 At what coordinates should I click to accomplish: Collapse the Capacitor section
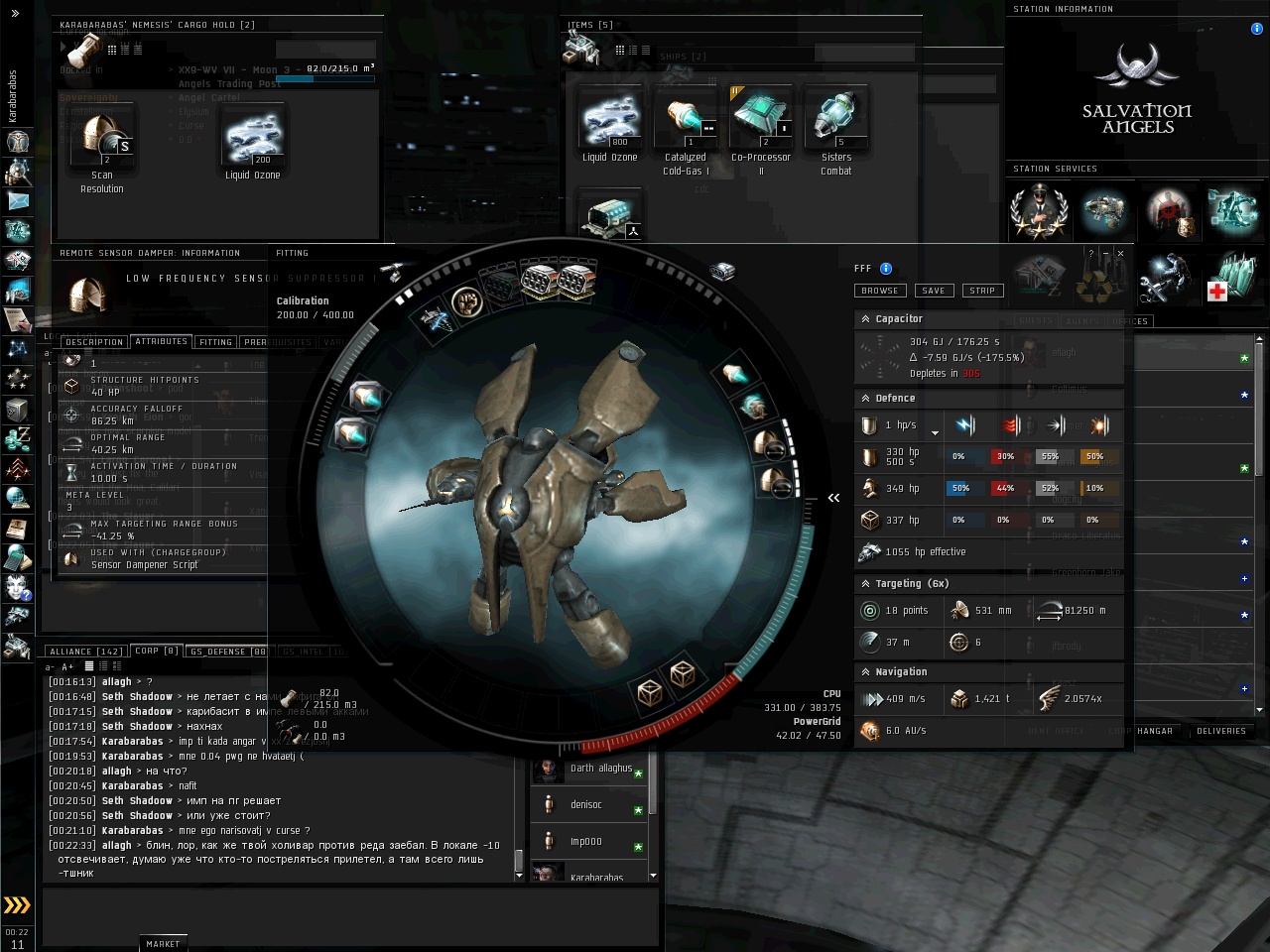click(865, 319)
